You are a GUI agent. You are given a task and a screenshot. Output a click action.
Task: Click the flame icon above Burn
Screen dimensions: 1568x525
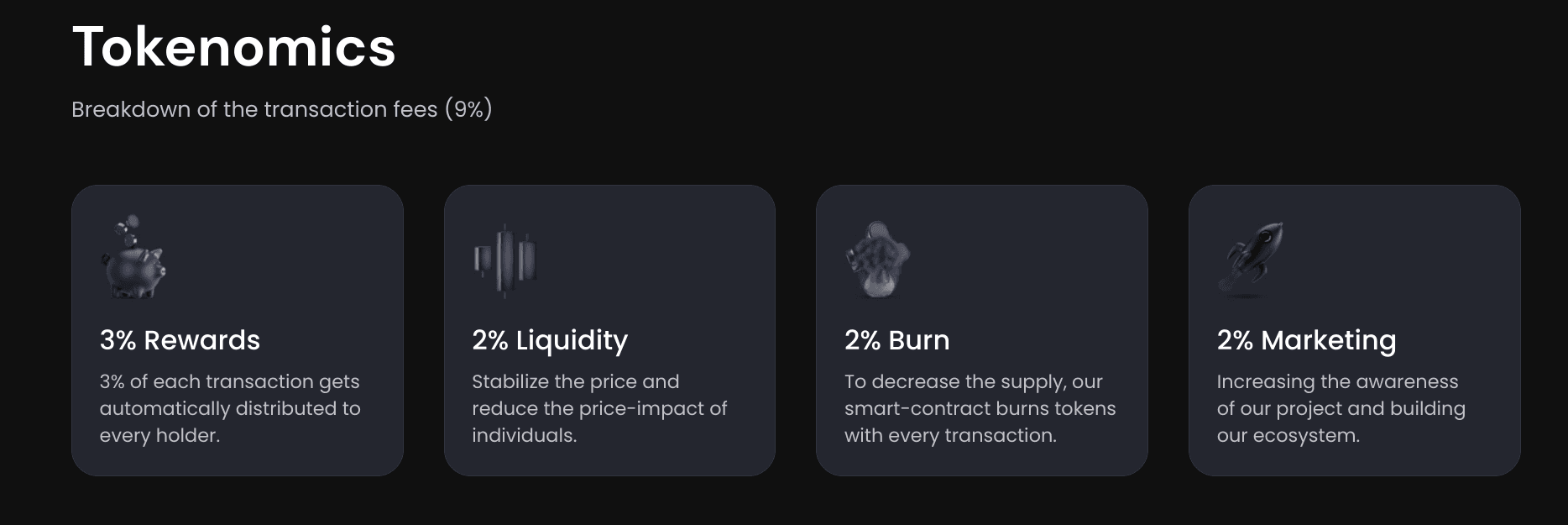(x=877, y=260)
